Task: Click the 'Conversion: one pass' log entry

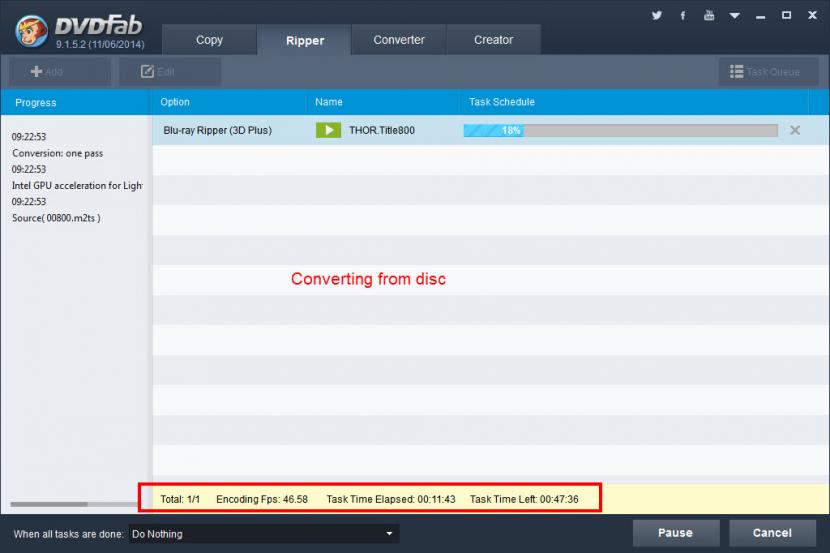Action: (x=57, y=153)
